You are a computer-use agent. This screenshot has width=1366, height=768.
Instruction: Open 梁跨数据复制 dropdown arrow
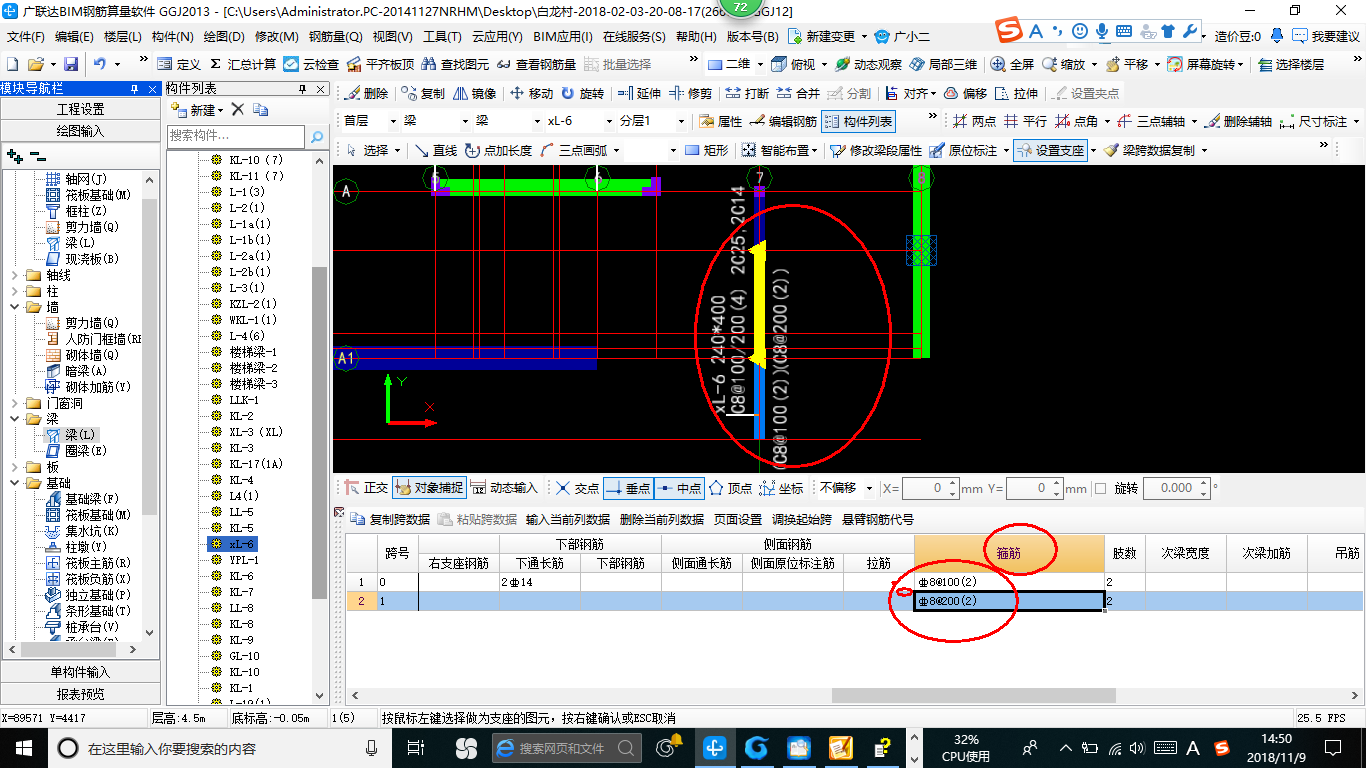click(1204, 151)
